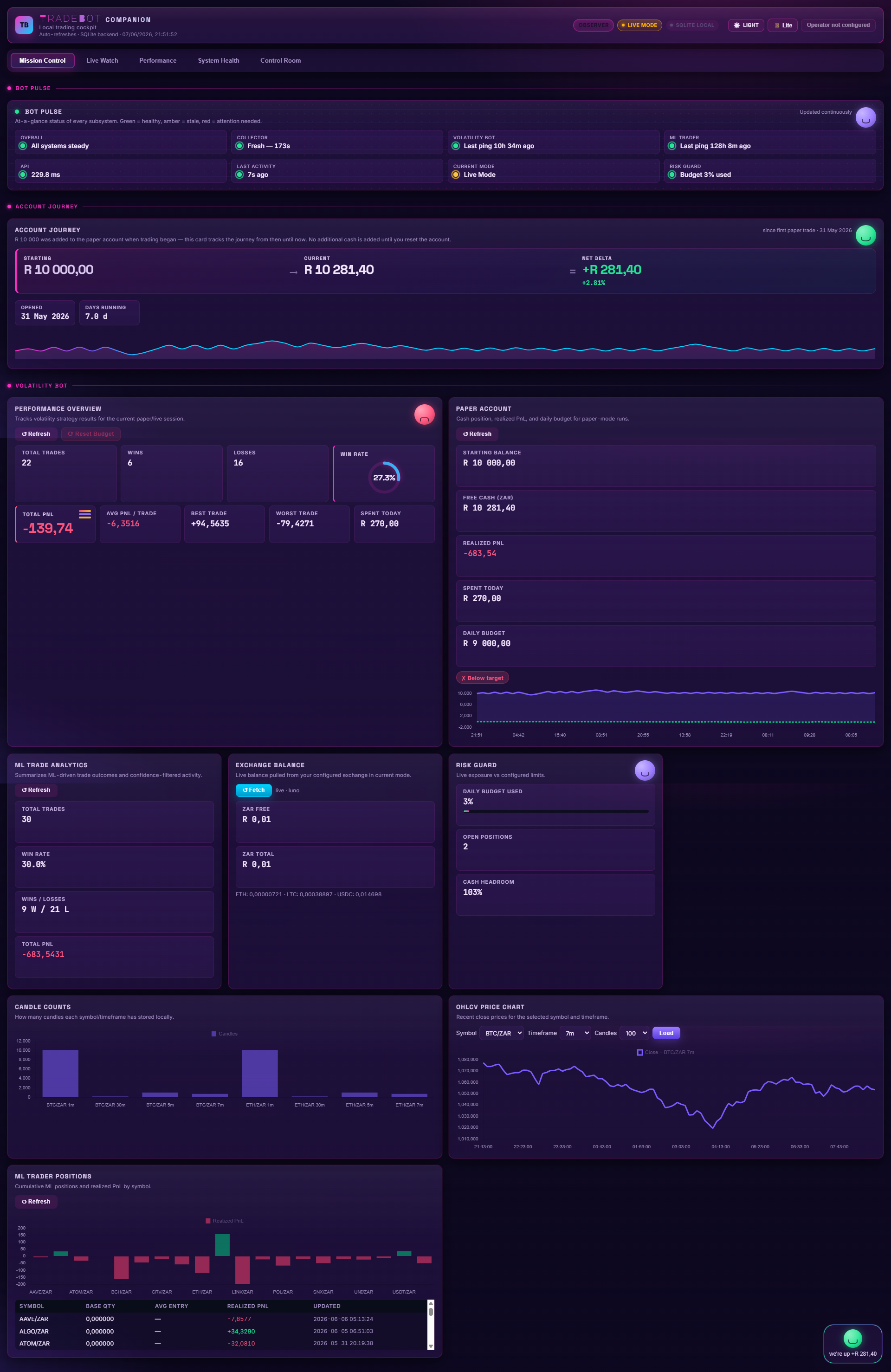Click the positions table scrollbar thumb

pos(431,1312)
